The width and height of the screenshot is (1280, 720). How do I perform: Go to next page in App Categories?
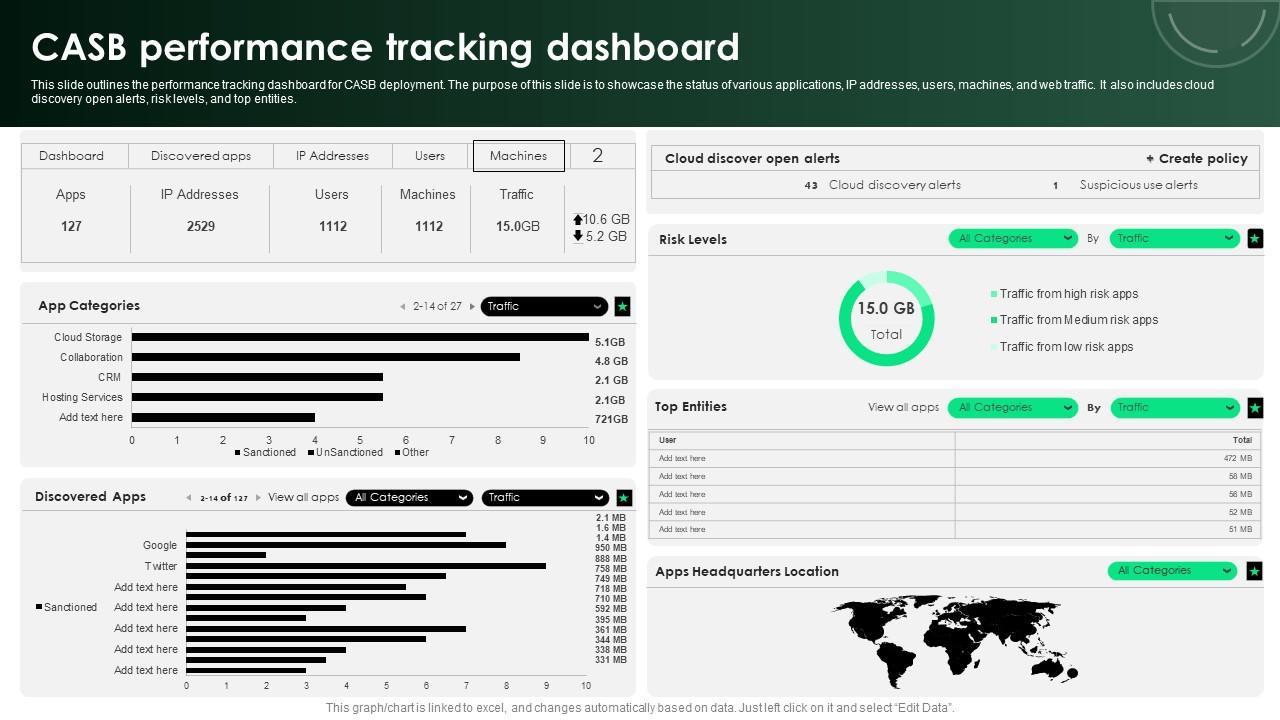(472, 307)
